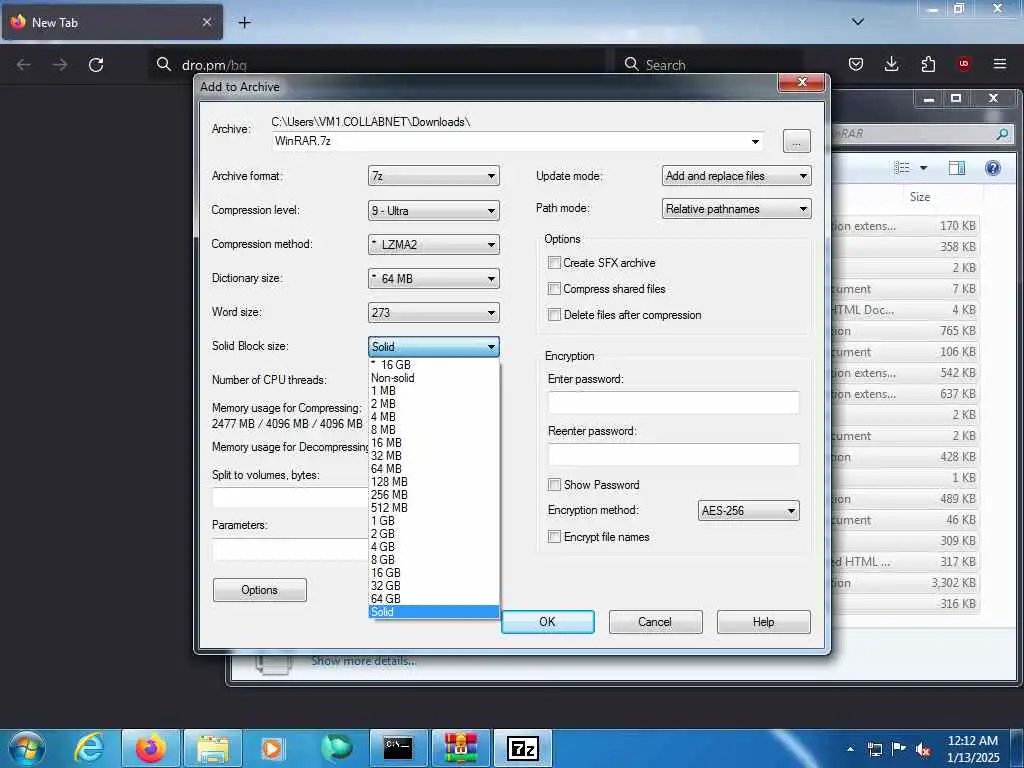The height and width of the screenshot is (768, 1024).
Task: Show hidden tray icons arrow
Action: [850, 749]
